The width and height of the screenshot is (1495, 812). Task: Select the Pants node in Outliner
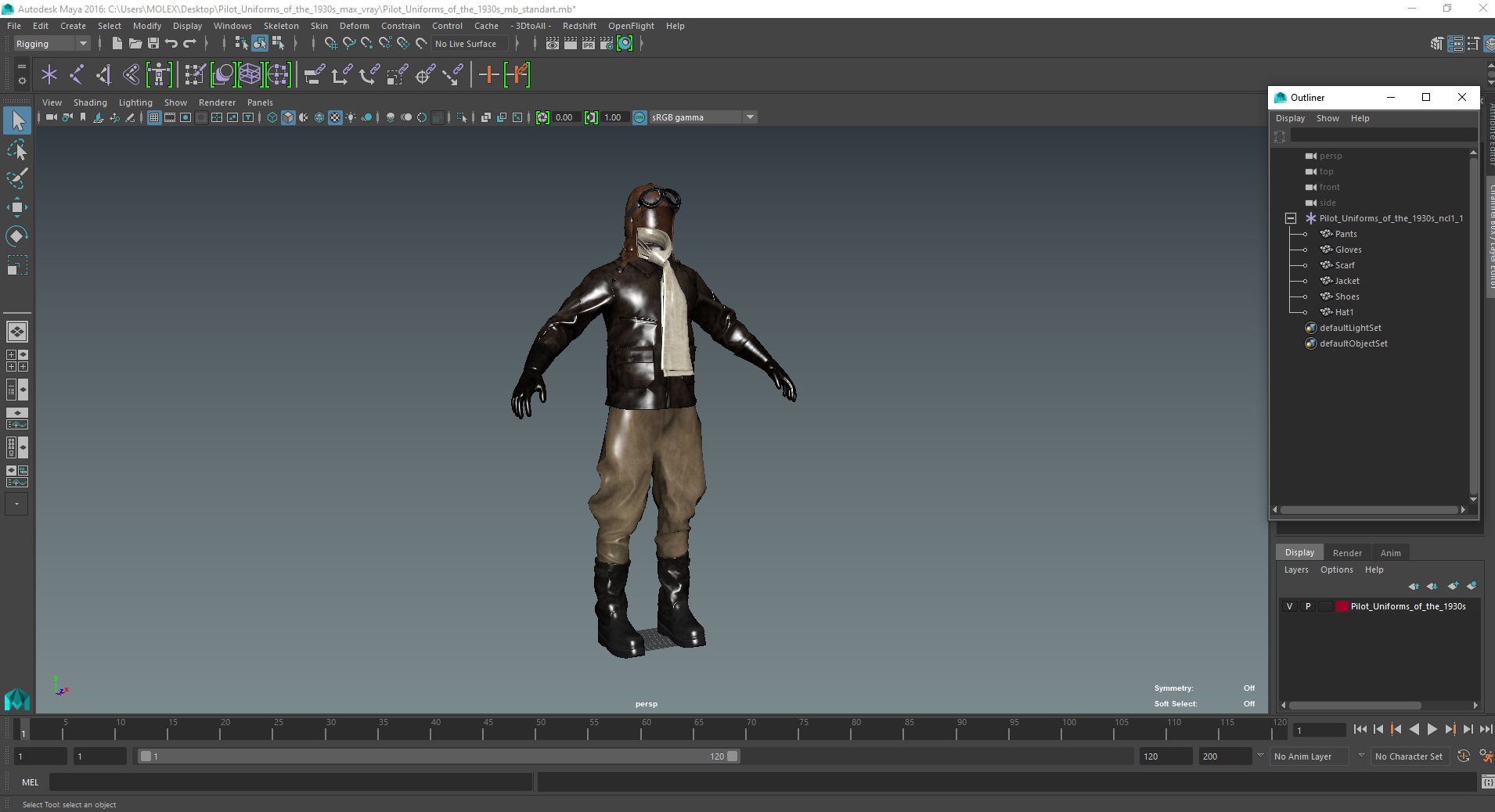pyautogui.click(x=1345, y=234)
